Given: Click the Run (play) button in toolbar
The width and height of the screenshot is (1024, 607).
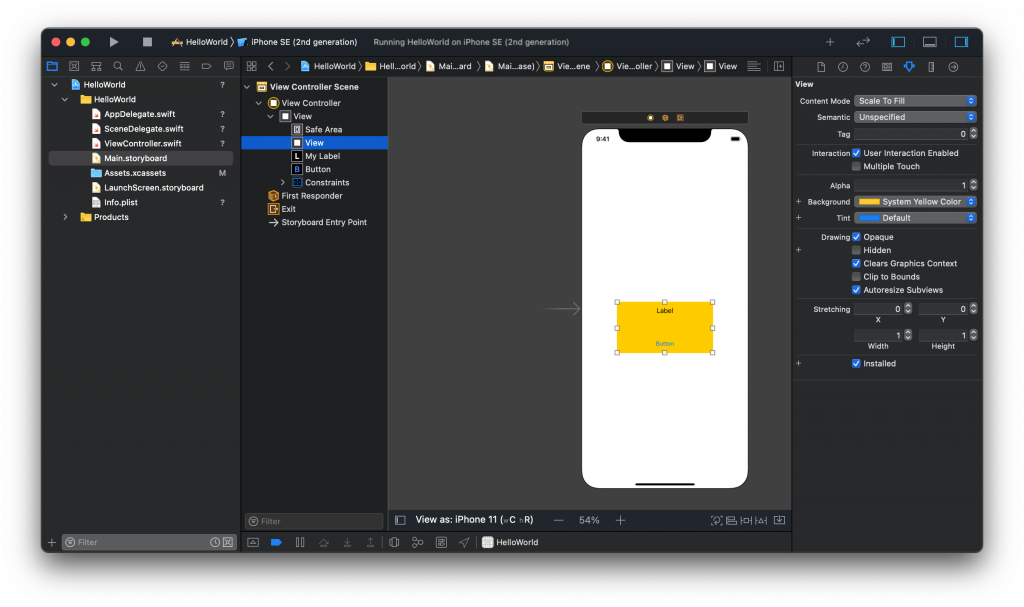Looking at the screenshot, I should (114, 42).
